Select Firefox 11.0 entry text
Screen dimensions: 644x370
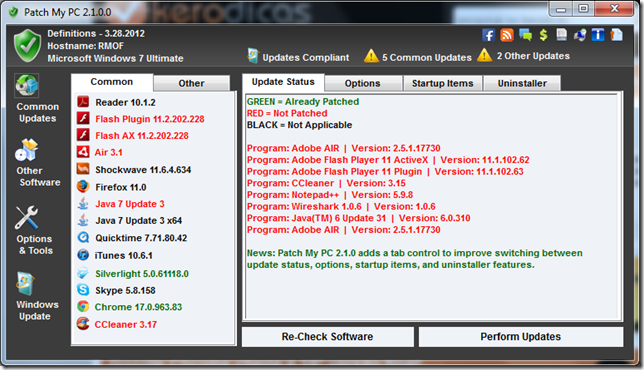coord(121,187)
